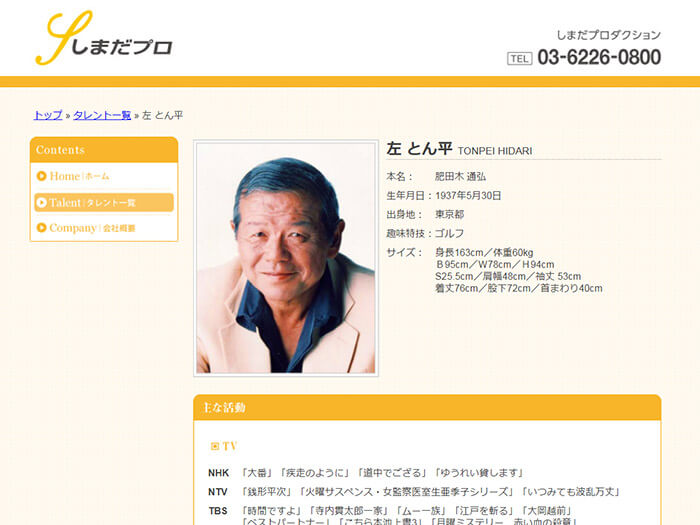Click the hobby value ゴルフ
700x525 pixels.
pyautogui.click(x=450, y=233)
